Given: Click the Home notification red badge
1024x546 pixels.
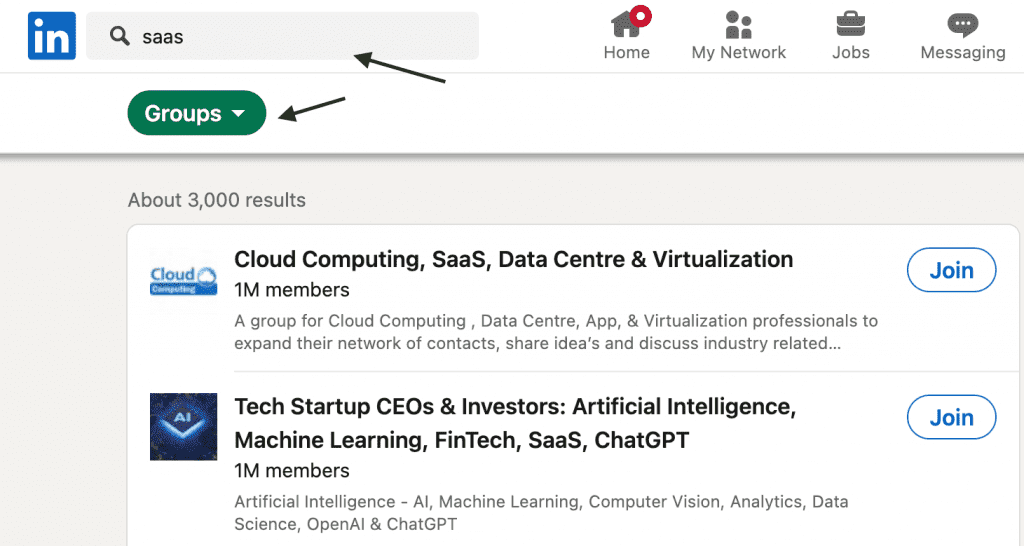Looking at the screenshot, I should pos(639,15).
